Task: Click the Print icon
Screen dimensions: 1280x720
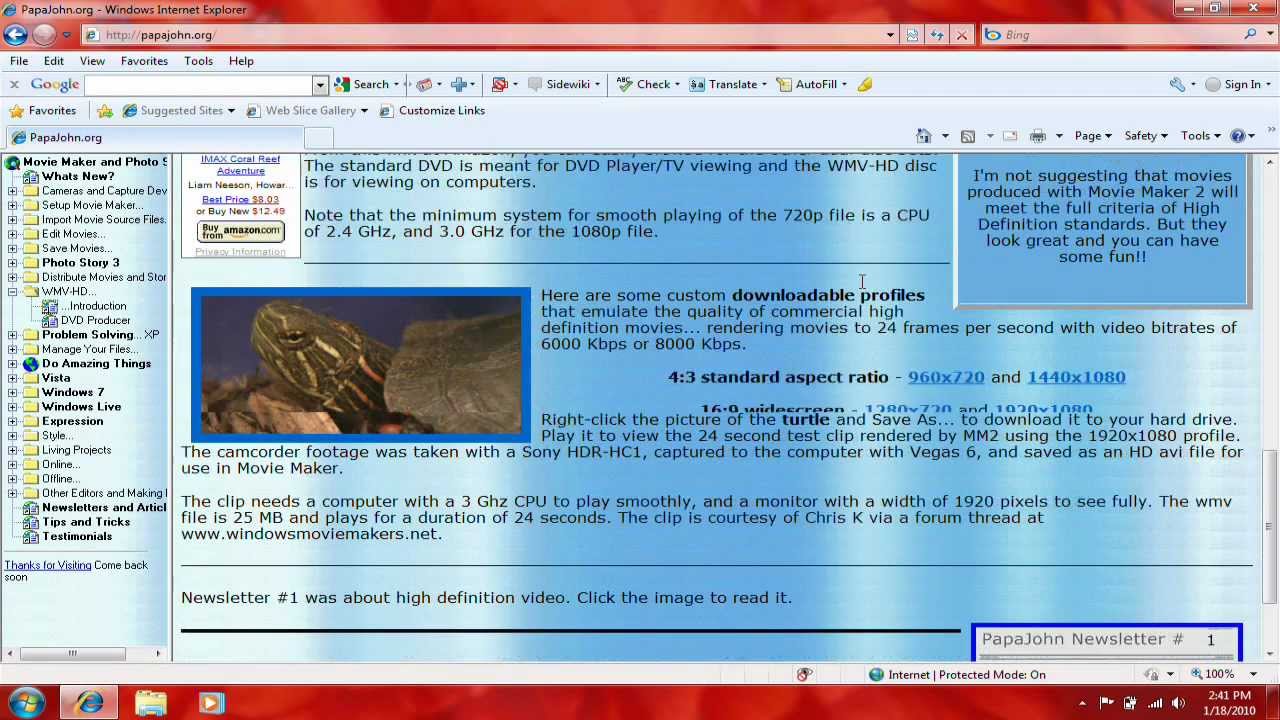Action: coord(1038,136)
